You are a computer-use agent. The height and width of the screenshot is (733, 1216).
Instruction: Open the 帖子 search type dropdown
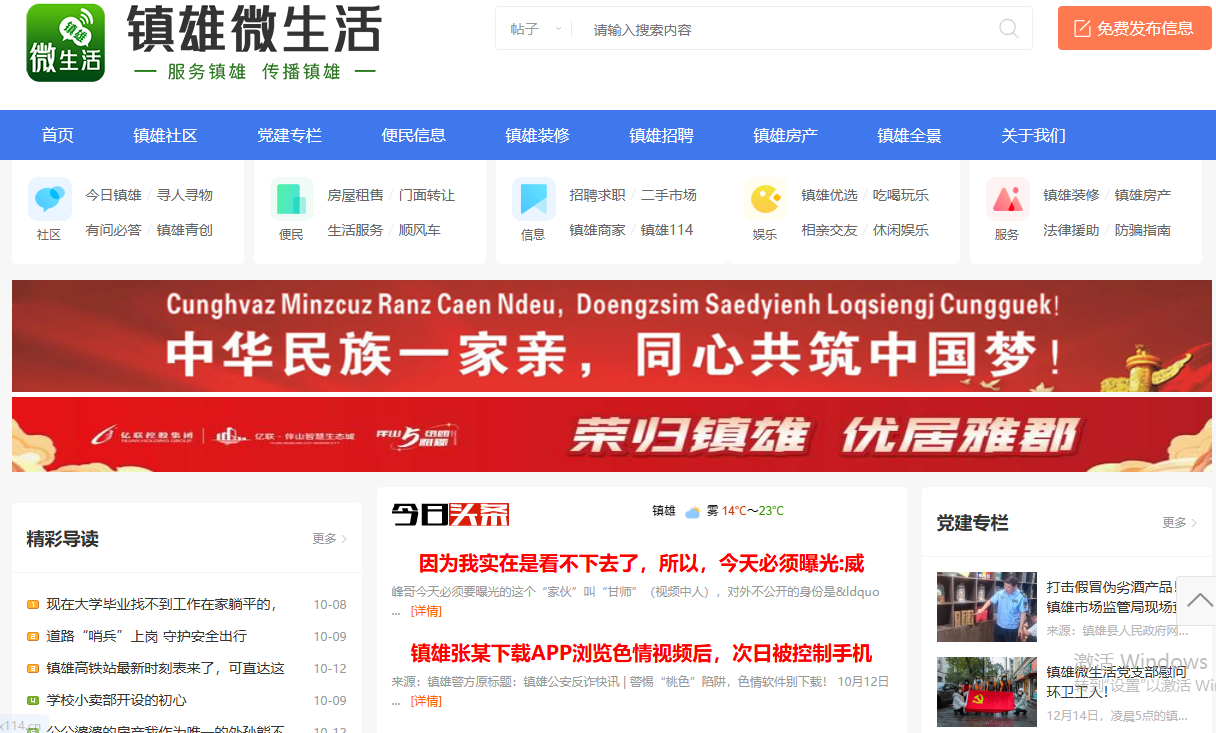[535, 29]
